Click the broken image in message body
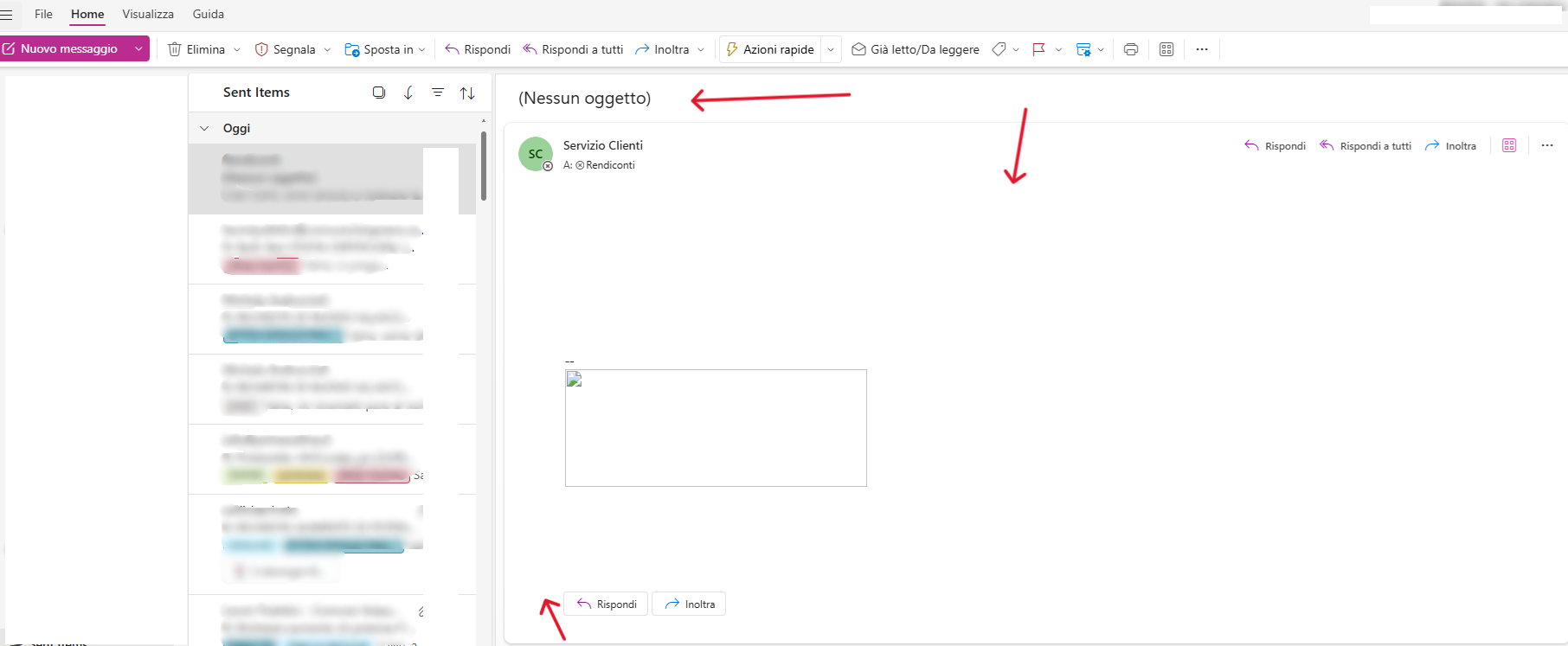 tap(716, 428)
